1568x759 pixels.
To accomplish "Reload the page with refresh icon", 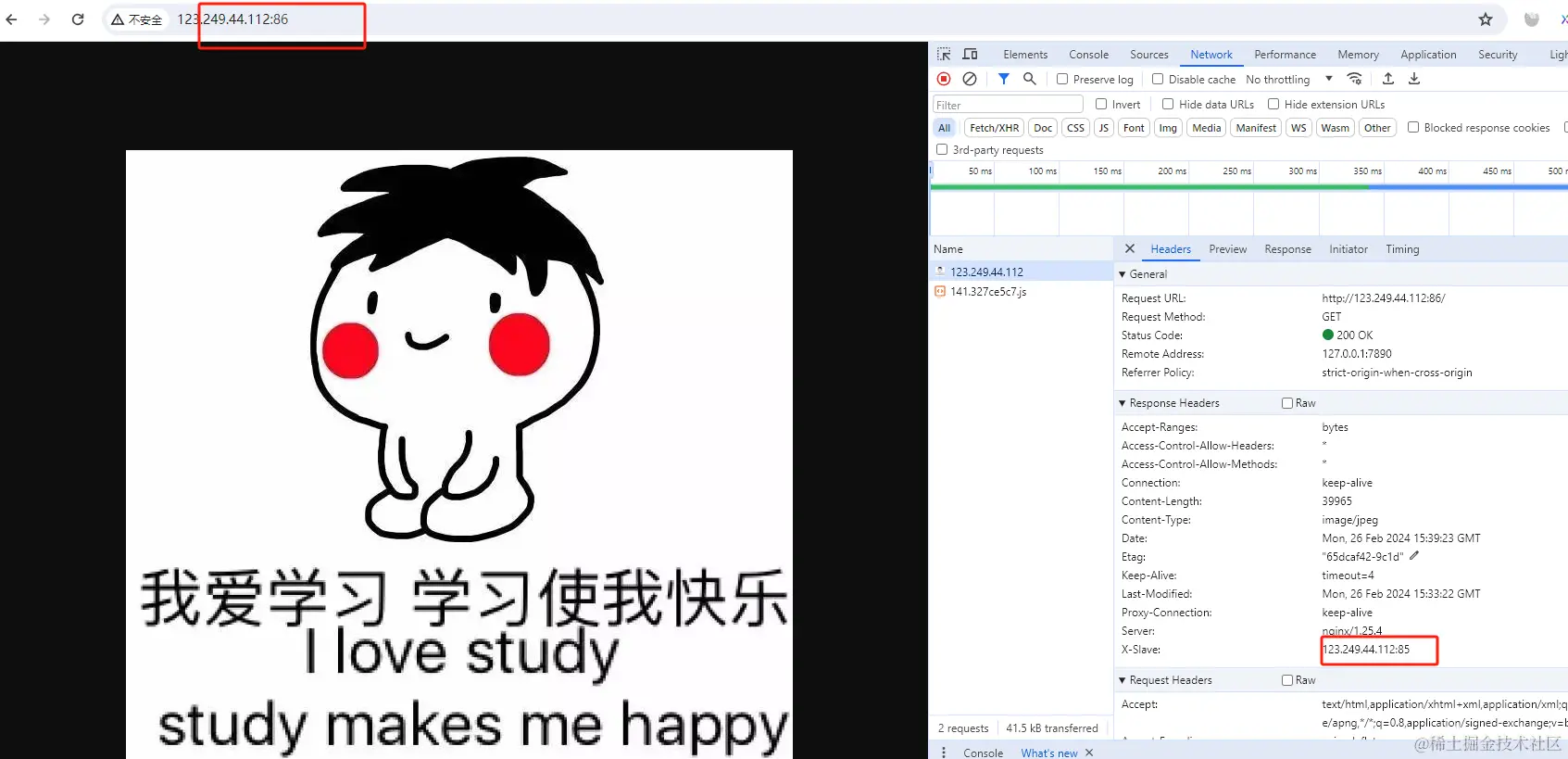I will [x=78, y=19].
